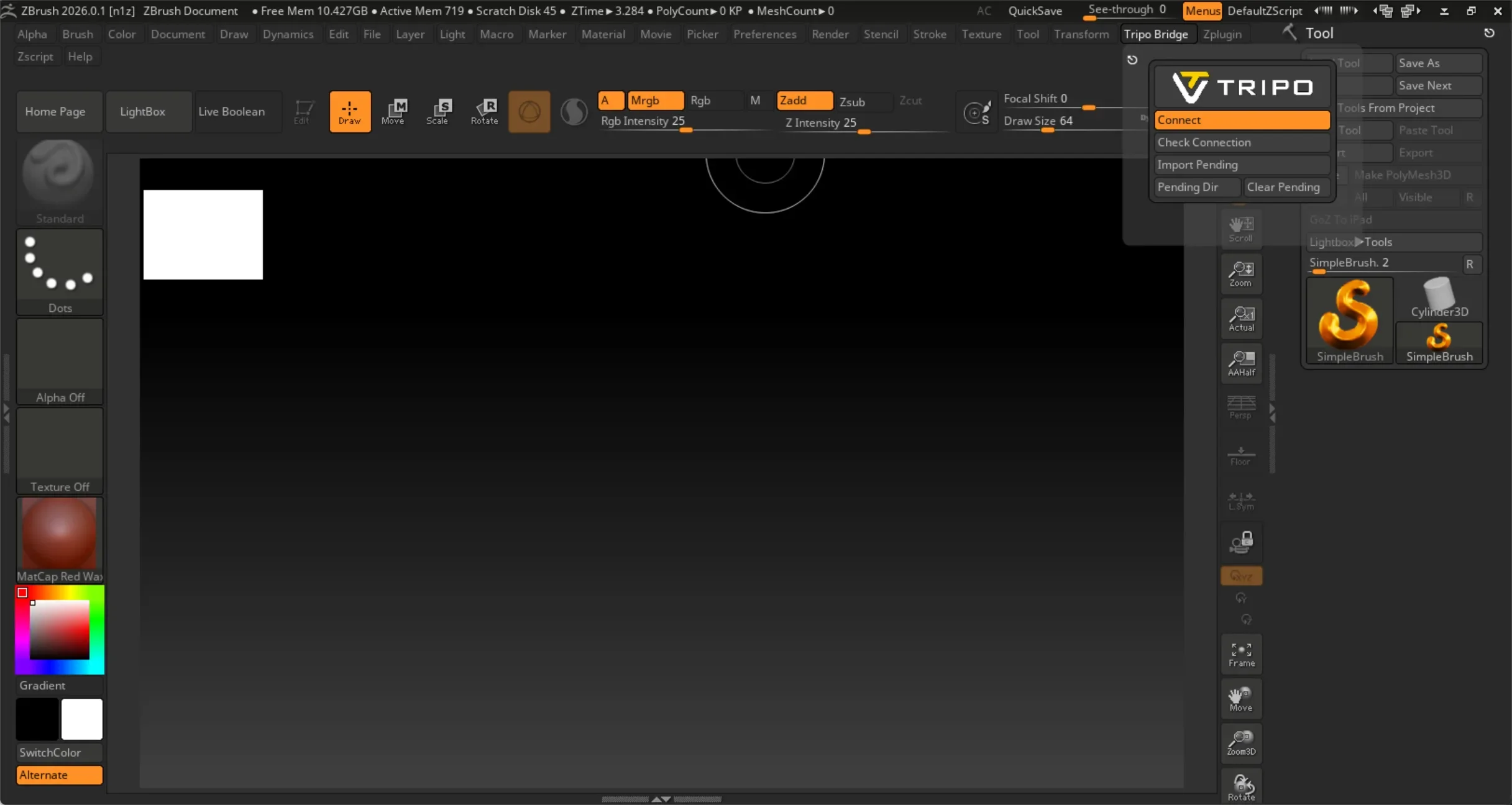
Task: Toggle the A channel button
Action: pos(611,101)
